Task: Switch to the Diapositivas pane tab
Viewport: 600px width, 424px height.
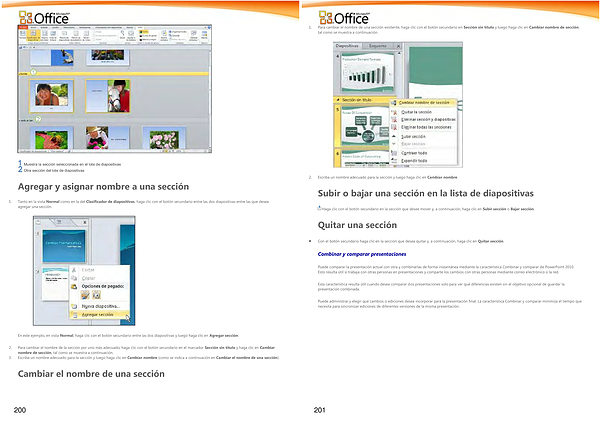Action: (347, 46)
